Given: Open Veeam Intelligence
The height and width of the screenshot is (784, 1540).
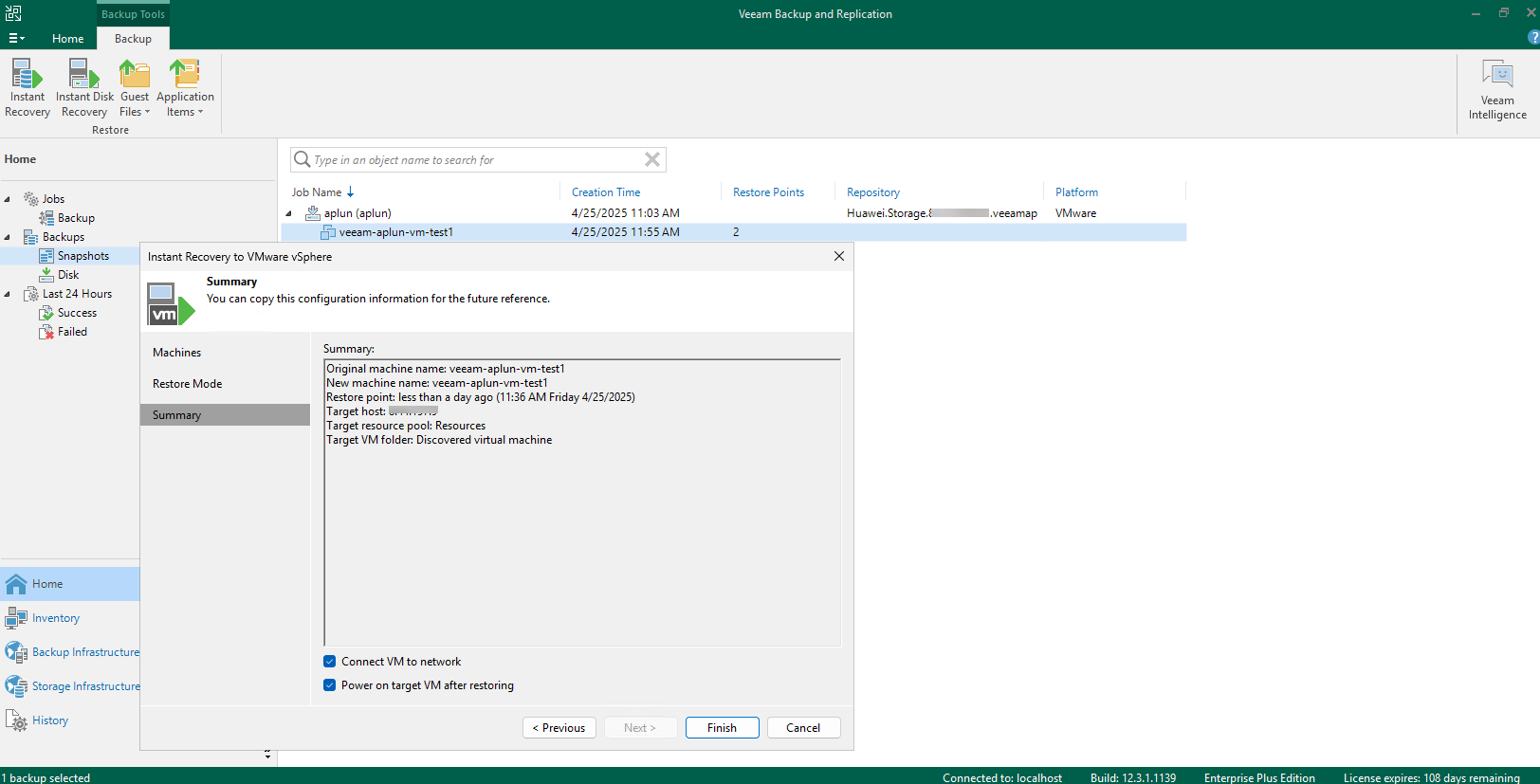Looking at the screenshot, I should pyautogui.click(x=1497, y=89).
